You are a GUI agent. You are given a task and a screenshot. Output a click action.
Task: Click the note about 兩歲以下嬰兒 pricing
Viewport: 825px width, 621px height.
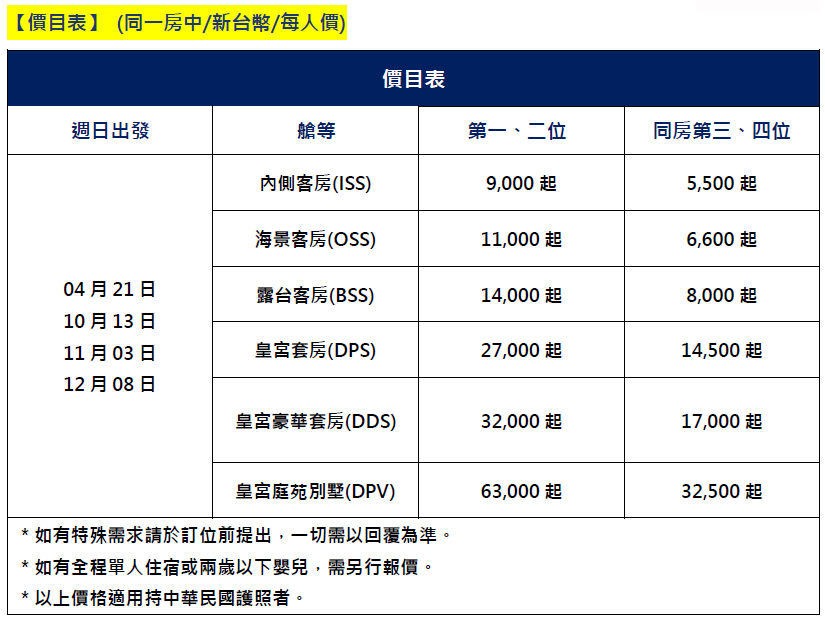(228, 567)
